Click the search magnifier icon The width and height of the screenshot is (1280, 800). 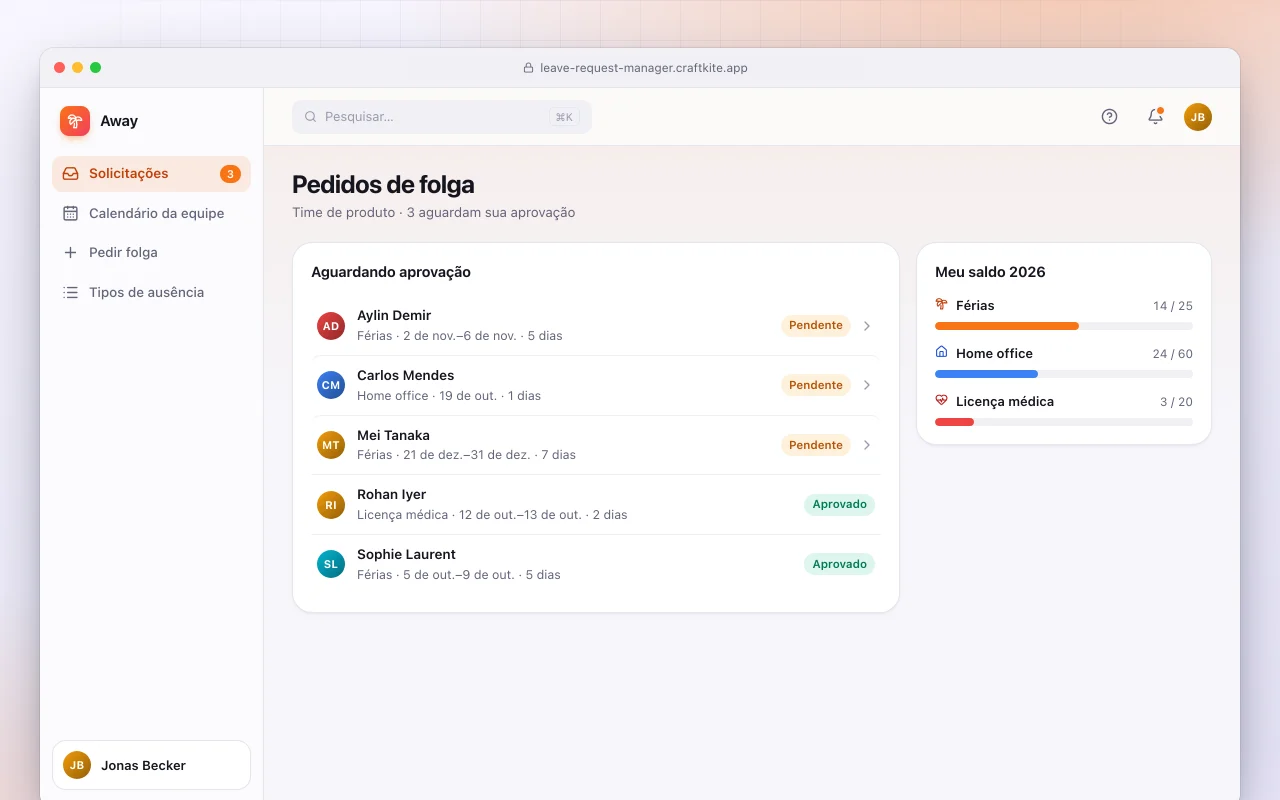click(311, 117)
